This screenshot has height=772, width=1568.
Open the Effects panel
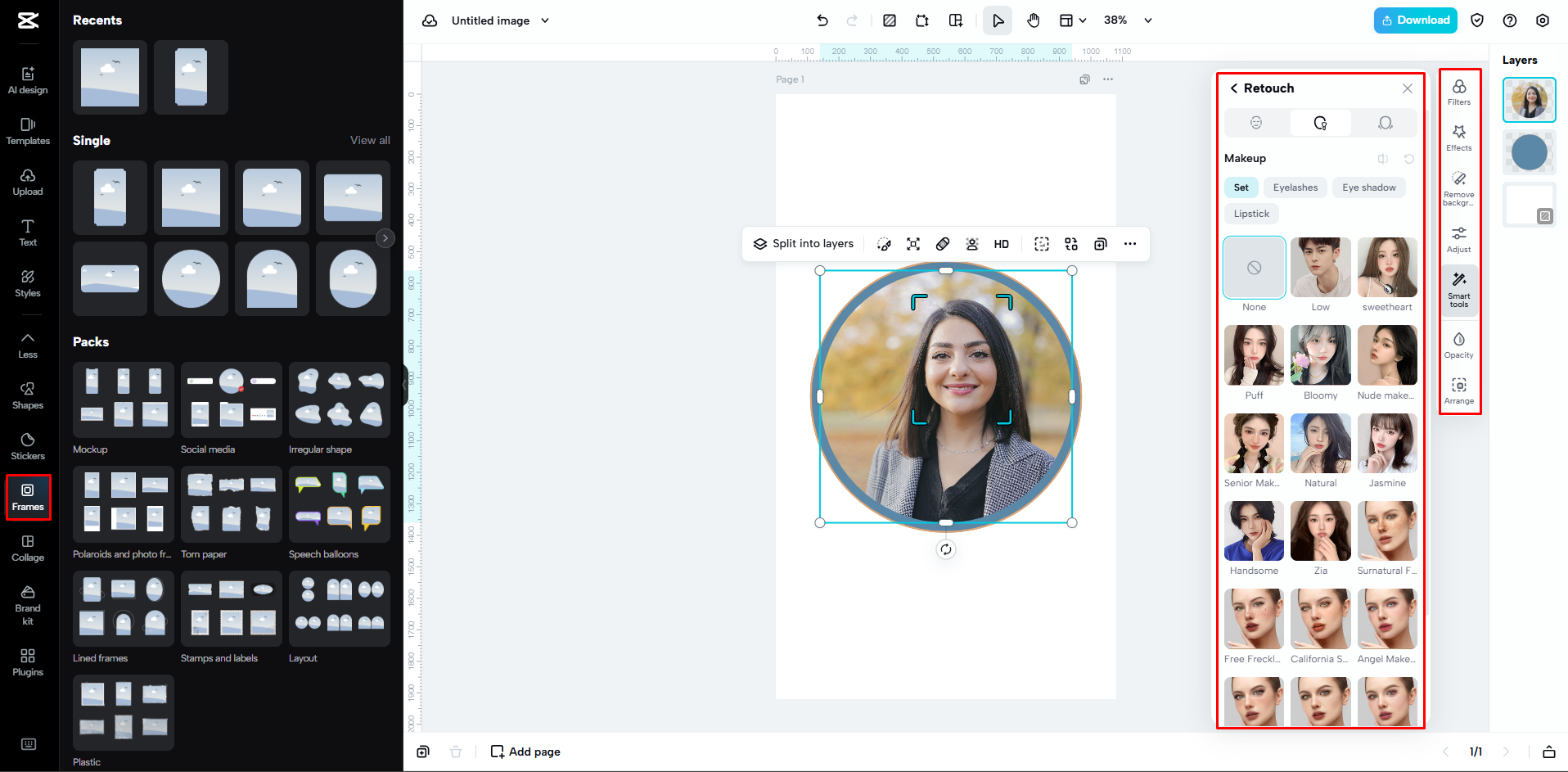pos(1458,136)
